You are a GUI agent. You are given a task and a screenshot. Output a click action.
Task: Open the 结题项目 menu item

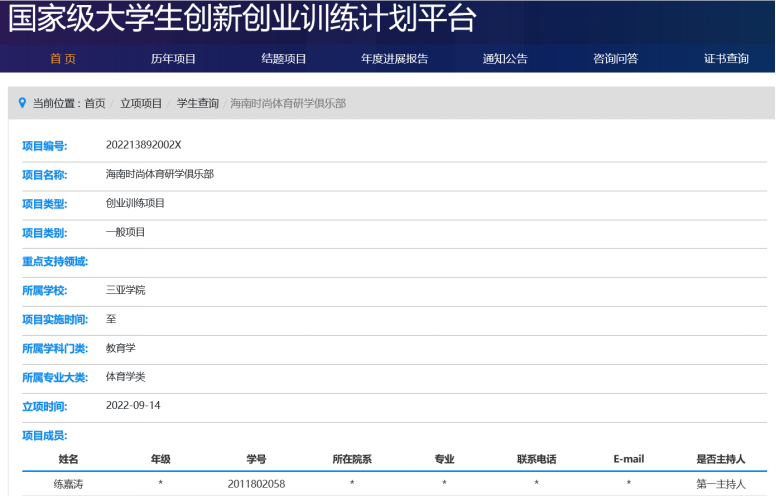(x=284, y=59)
